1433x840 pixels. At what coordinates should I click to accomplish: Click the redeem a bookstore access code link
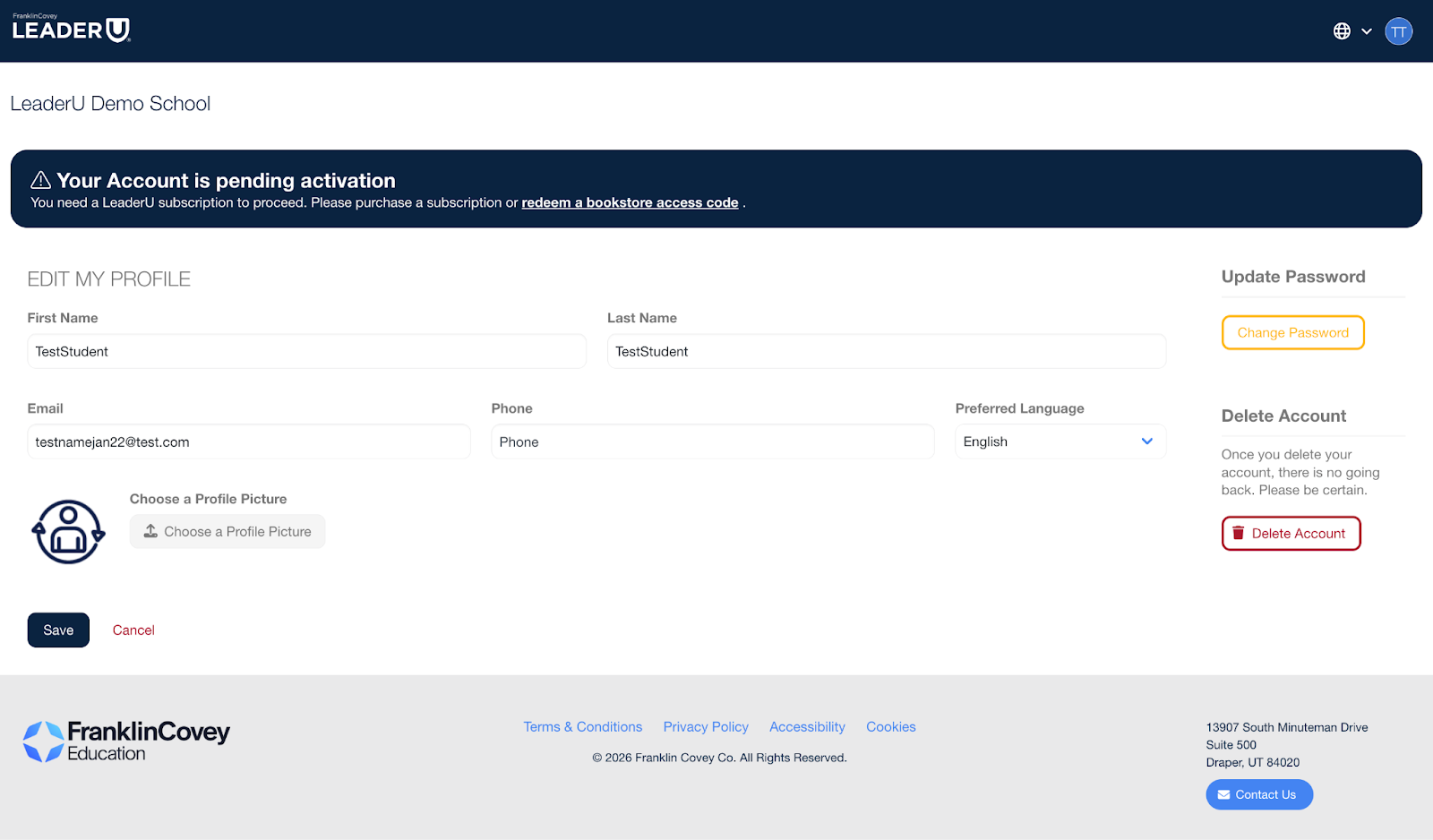[x=630, y=203]
